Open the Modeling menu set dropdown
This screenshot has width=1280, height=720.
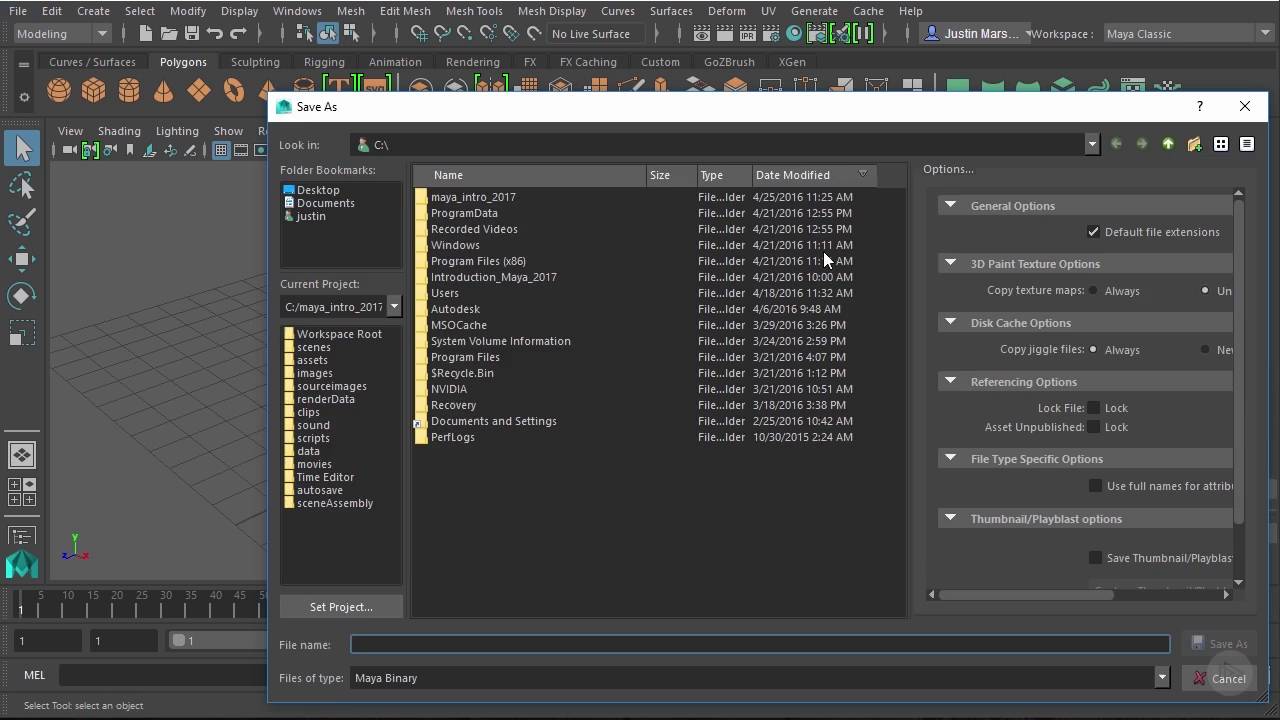pyautogui.click(x=62, y=34)
